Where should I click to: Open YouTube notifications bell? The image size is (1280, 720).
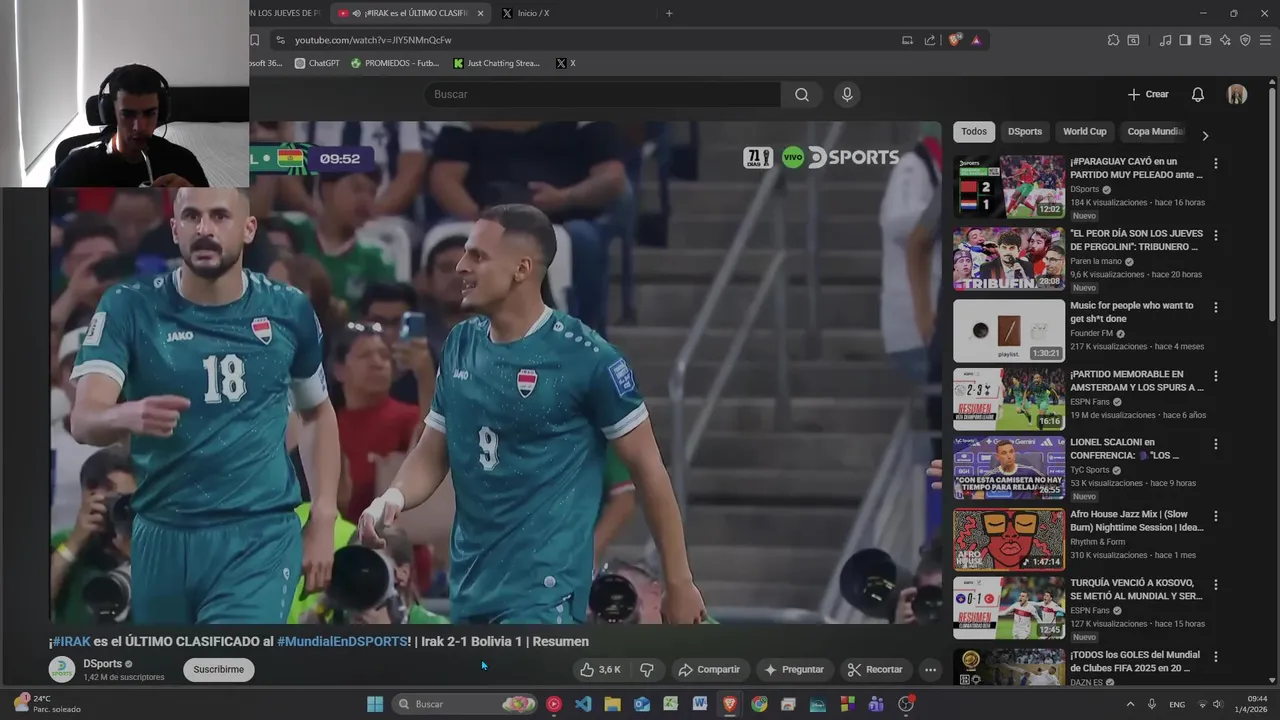[1197, 94]
